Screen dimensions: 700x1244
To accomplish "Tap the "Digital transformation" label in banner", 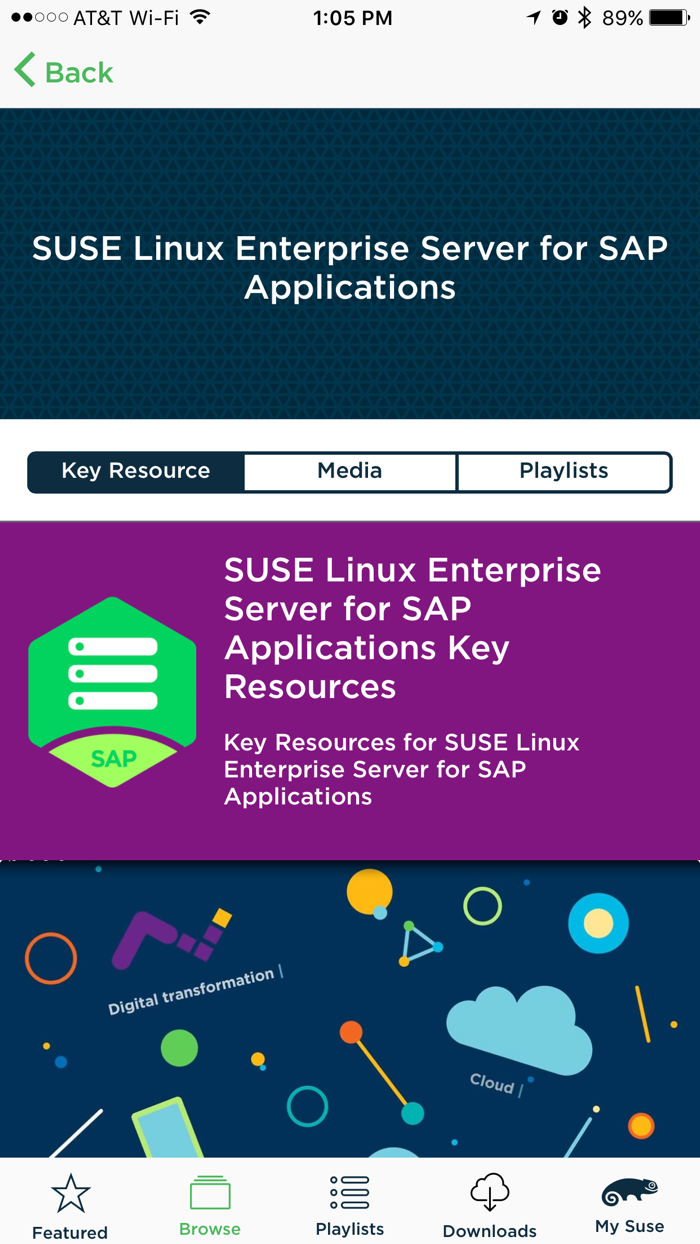I will click(192, 991).
